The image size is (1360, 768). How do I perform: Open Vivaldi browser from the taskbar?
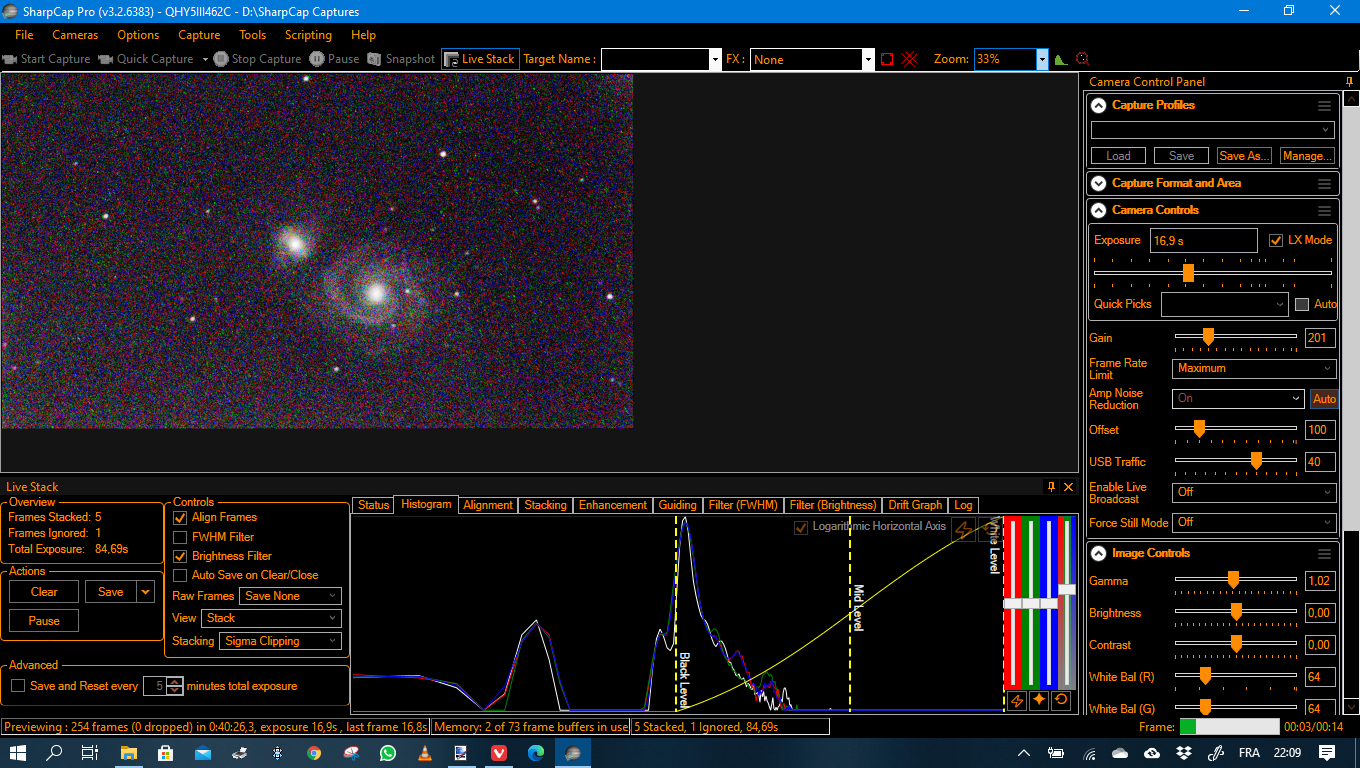pyautogui.click(x=498, y=752)
